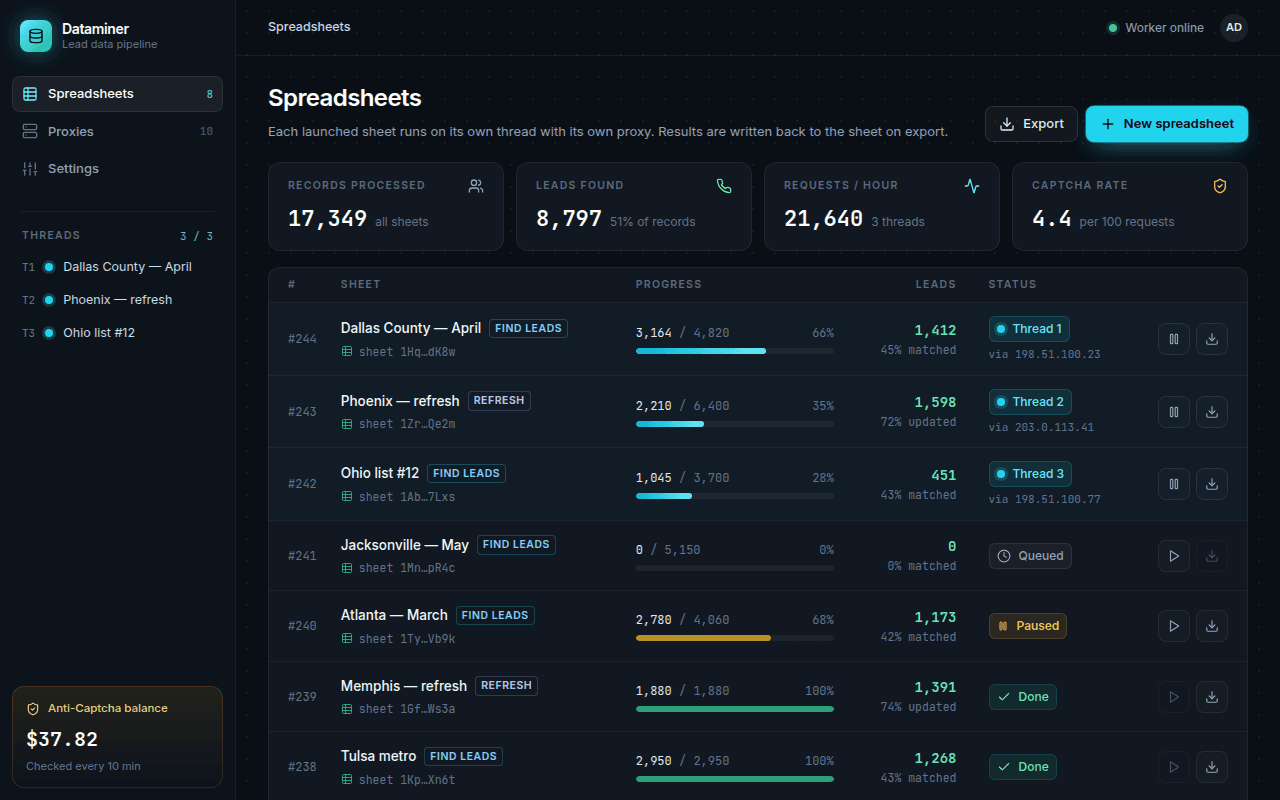Click the REFRESH tag on Phoenix row
The height and width of the screenshot is (800, 1280).
pyautogui.click(x=499, y=401)
